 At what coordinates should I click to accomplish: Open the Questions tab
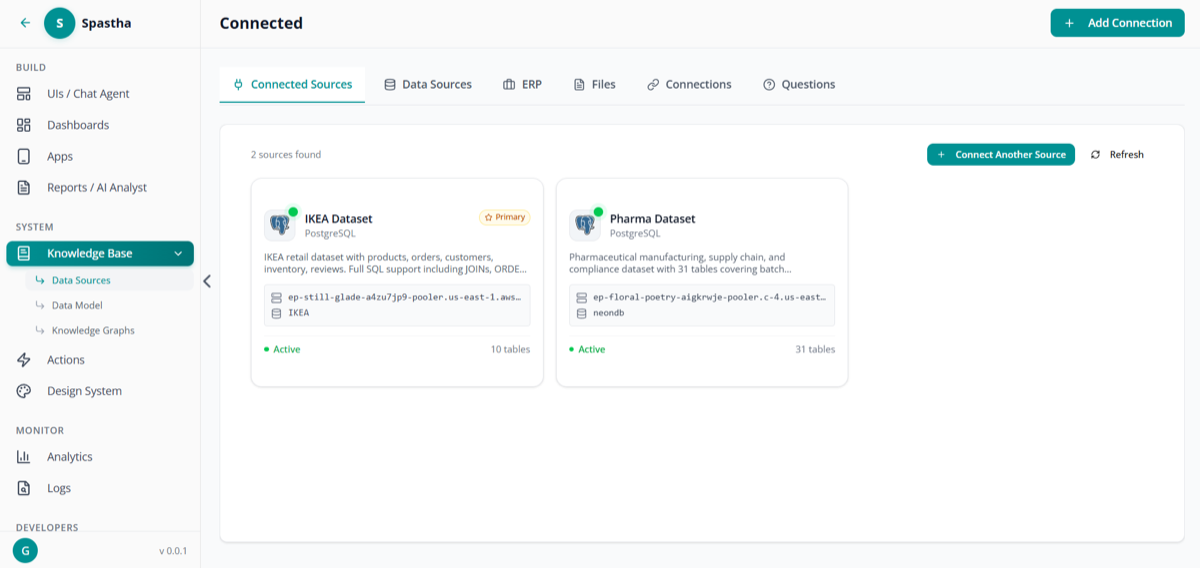(799, 85)
